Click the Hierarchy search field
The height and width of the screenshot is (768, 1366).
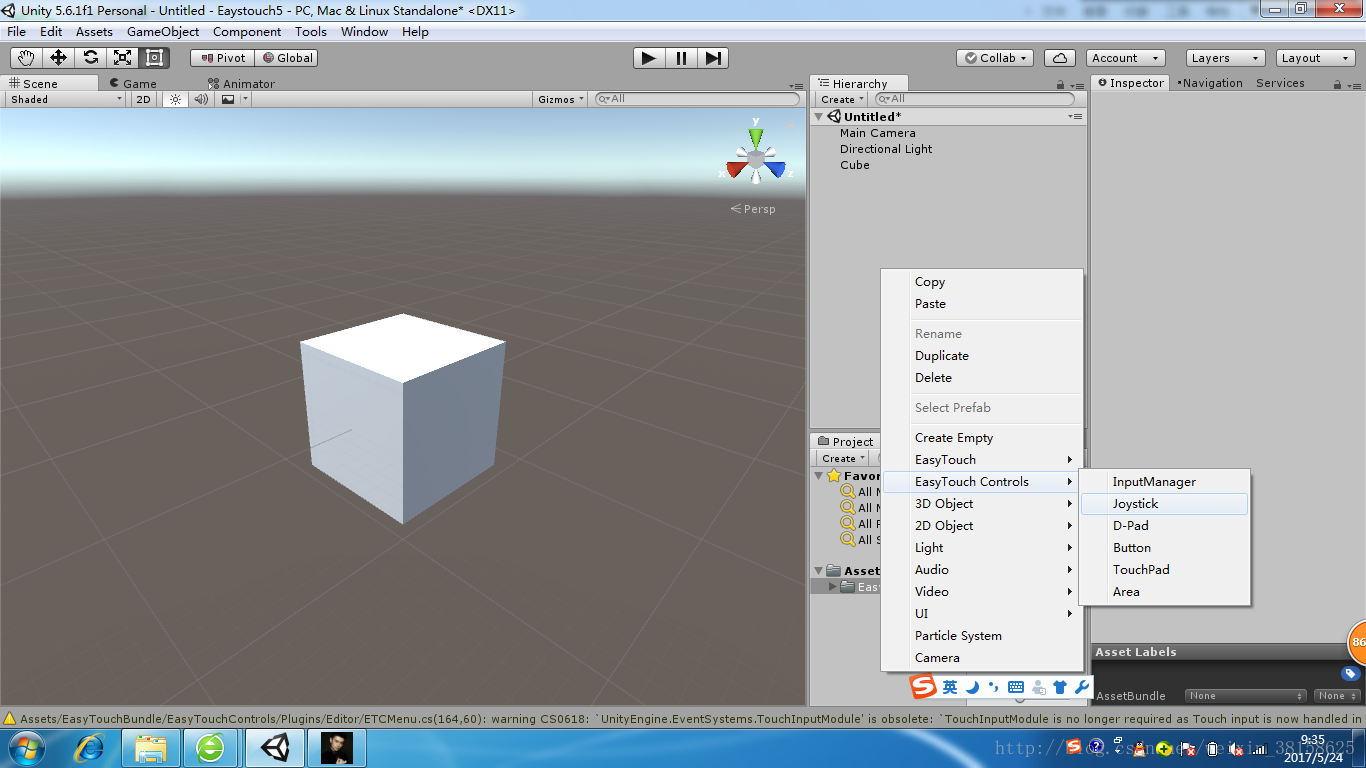point(975,99)
